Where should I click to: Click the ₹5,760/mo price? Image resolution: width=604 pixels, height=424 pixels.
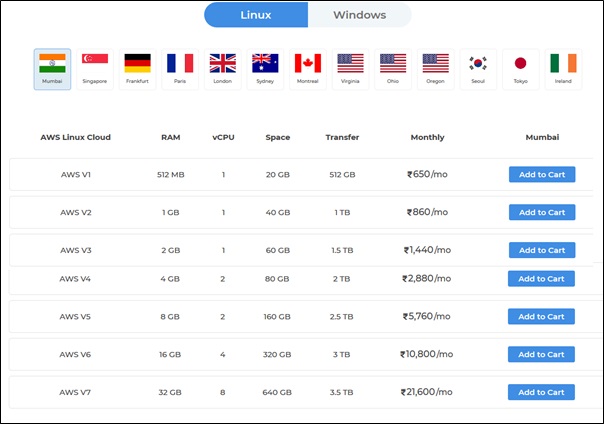tap(426, 316)
